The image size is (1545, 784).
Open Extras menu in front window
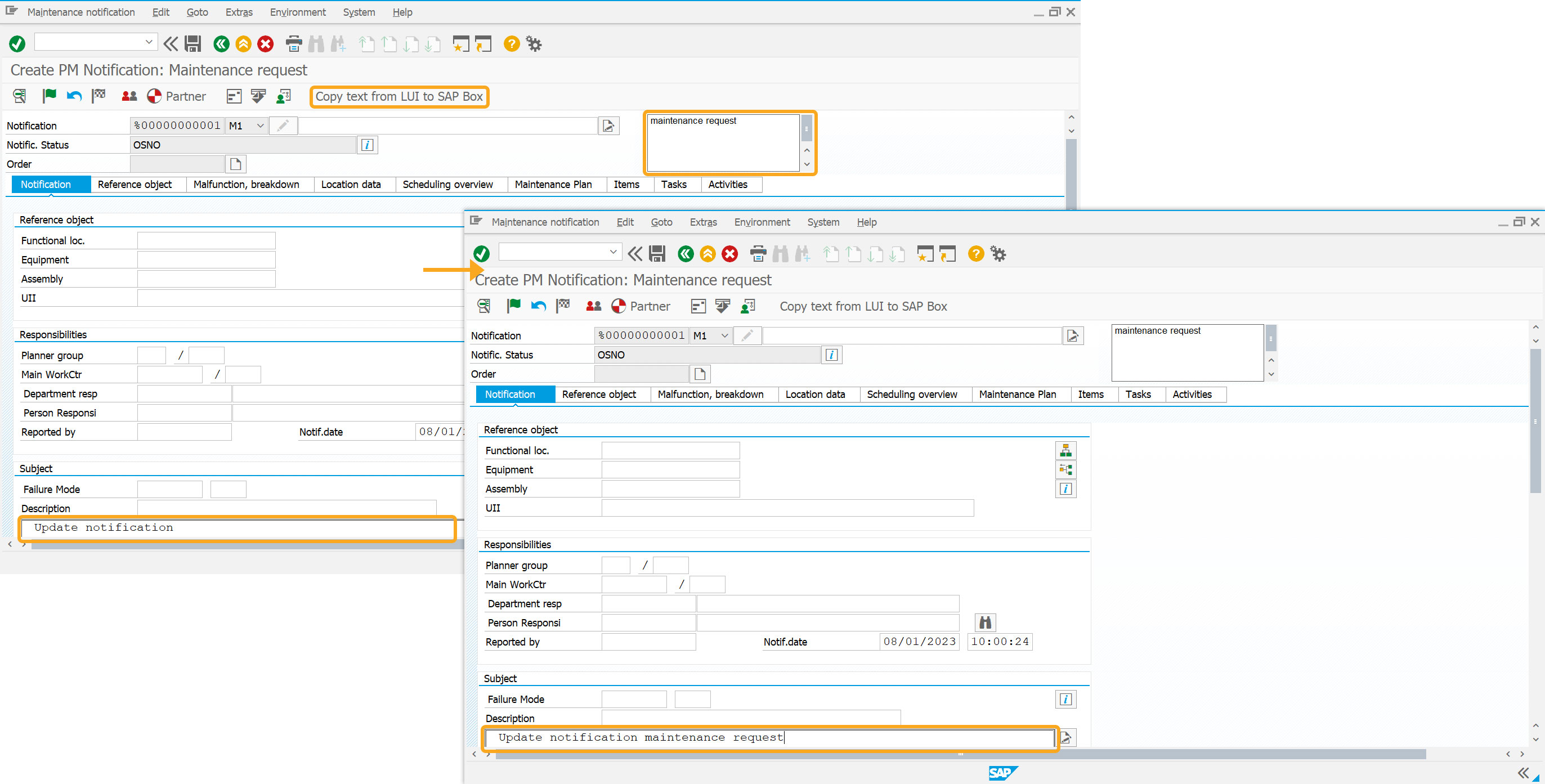click(x=703, y=222)
